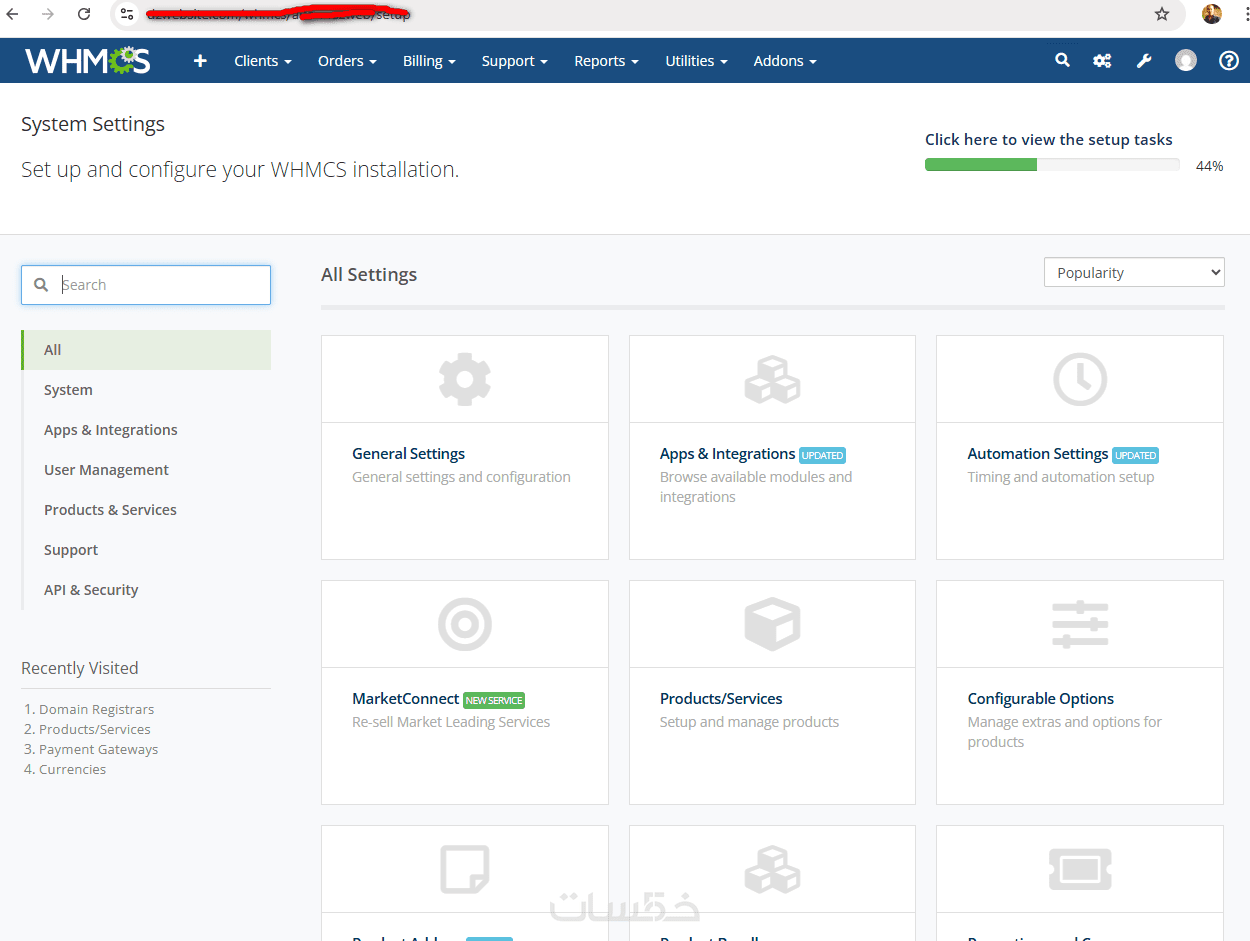Click the 44% progress text
Image resolution: width=1250 pixels, height=941 pixels.
[1209, 166]
